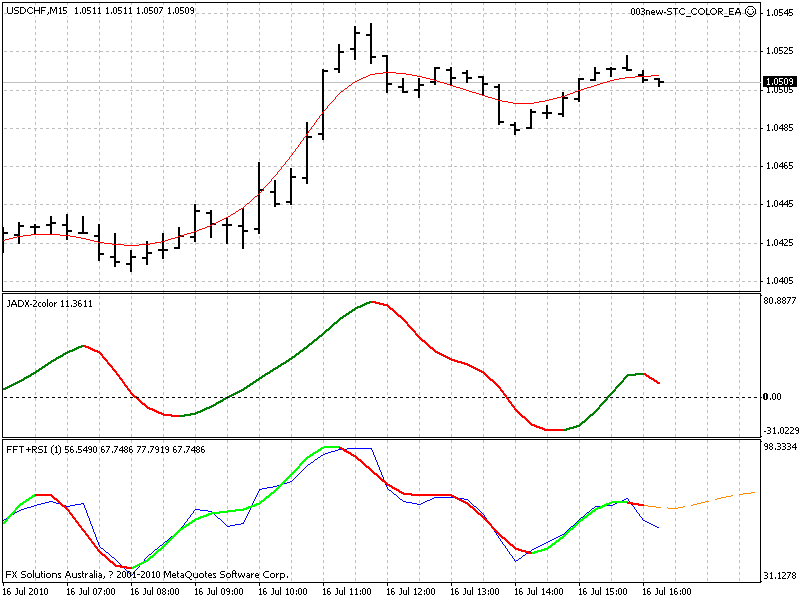Click the 31.1278 FFT+RSI scale minimum

pos(780,576)
